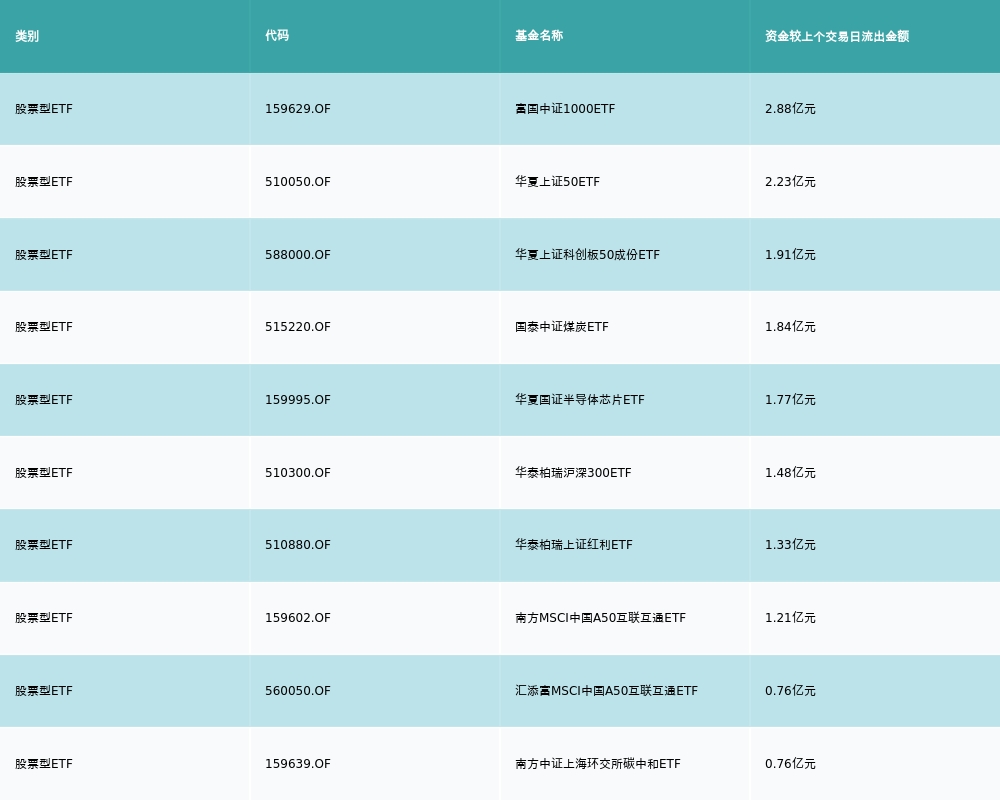Click the 2.23亿元 outflow value
This screenshot has height=800, width=1000.
790,182
